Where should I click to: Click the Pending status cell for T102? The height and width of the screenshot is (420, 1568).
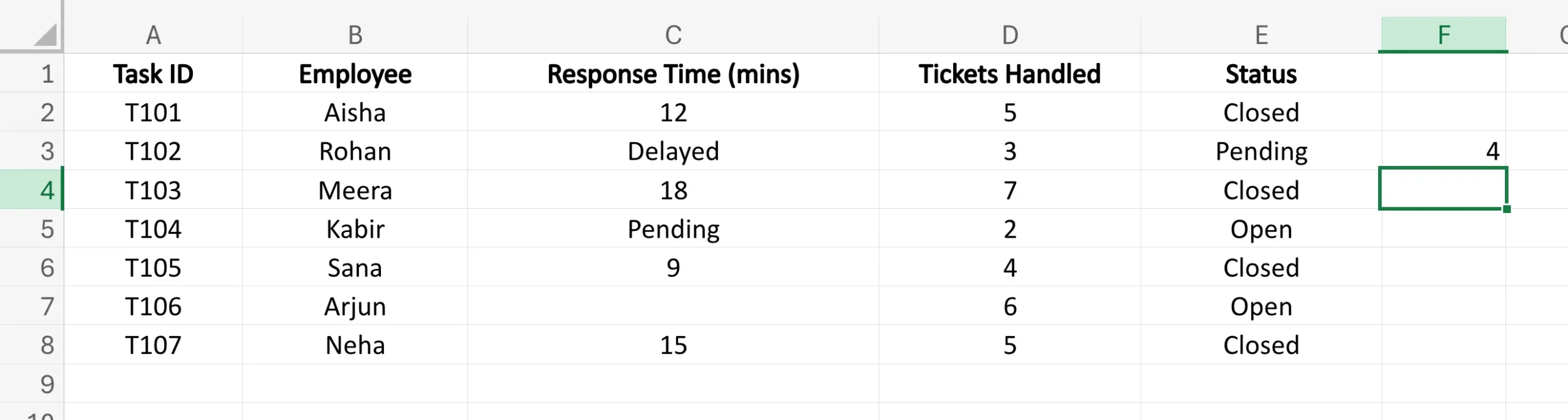click(1261, 151)
